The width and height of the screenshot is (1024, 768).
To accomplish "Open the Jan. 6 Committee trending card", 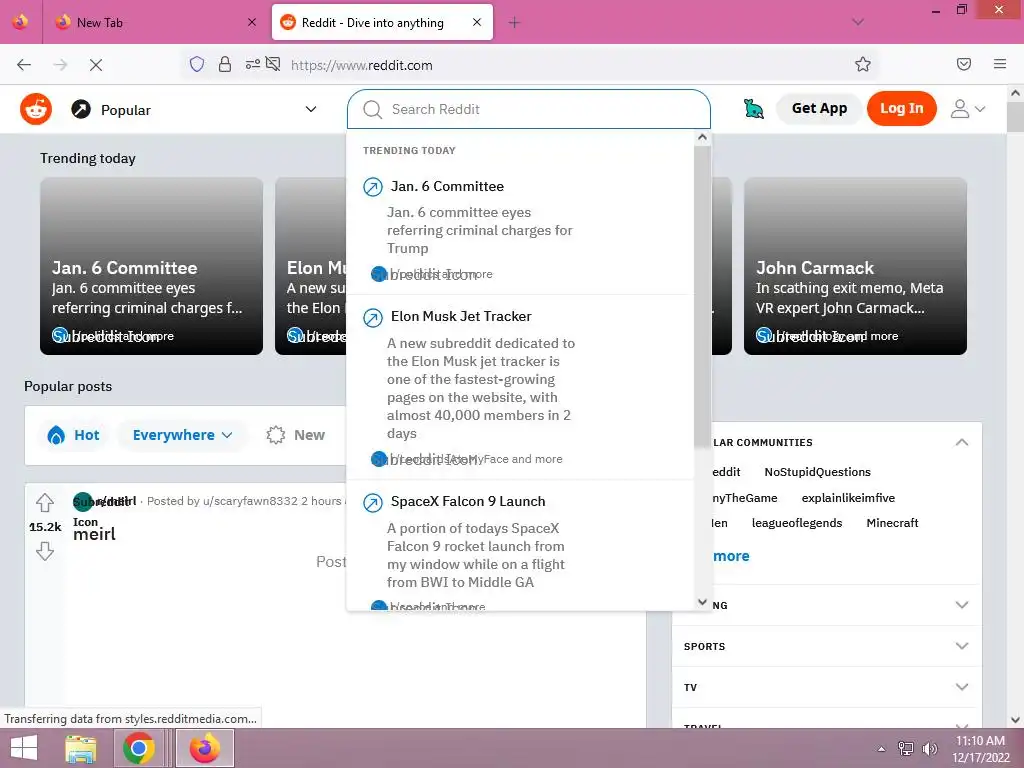I will pyautogui.click(x=152, y=266).
